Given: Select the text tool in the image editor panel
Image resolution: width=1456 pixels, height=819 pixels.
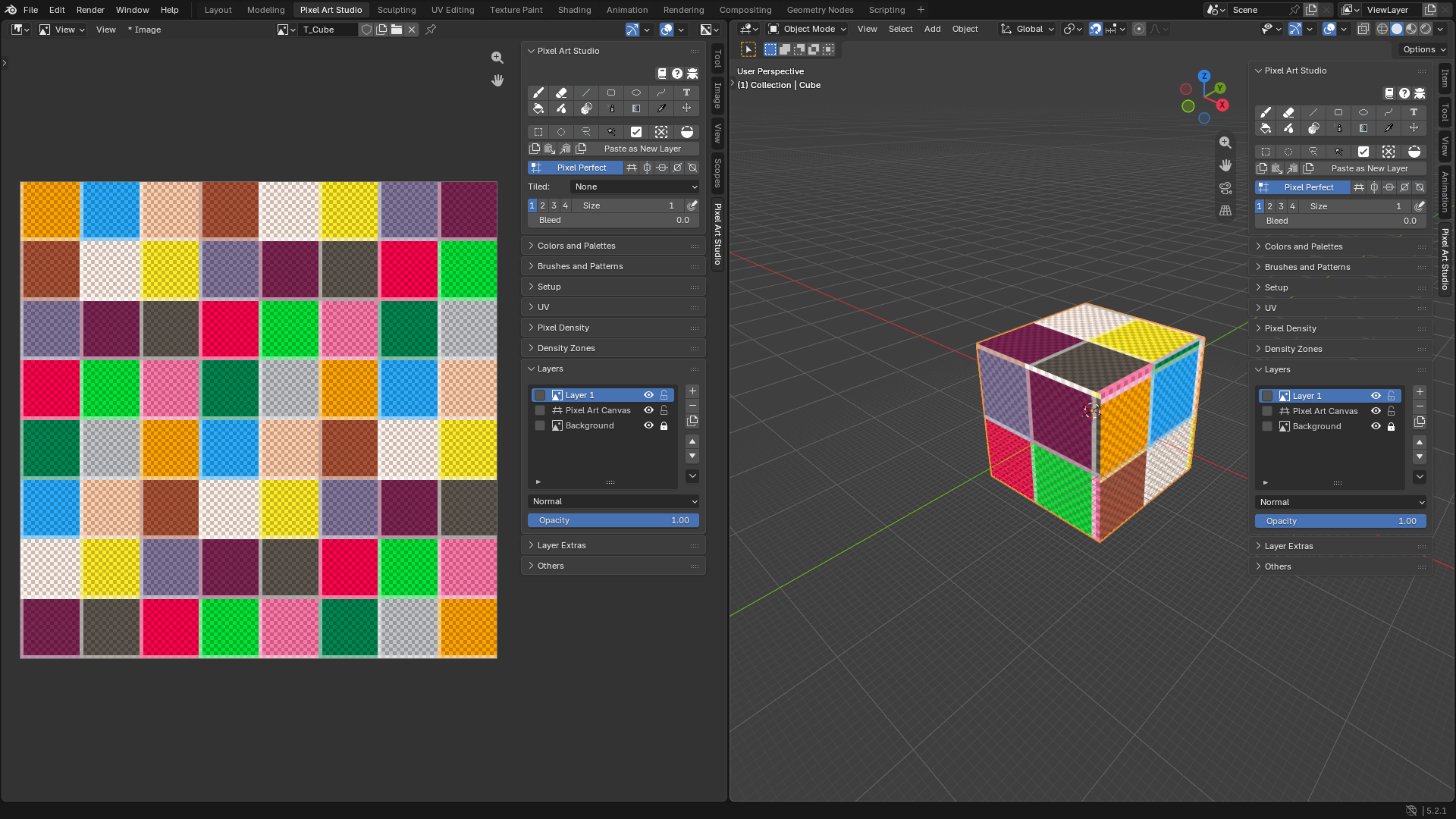Looking at the screenshot, I should (x=687, y=93).
